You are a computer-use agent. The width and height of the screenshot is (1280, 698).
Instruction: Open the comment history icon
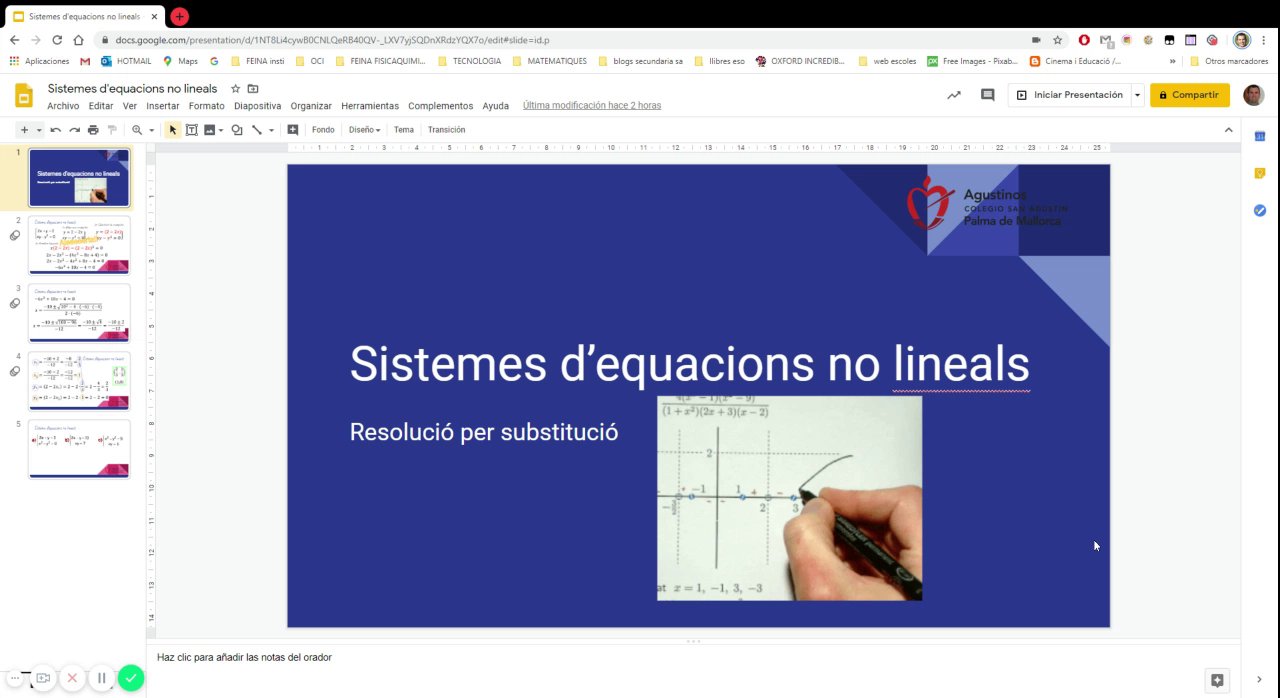pos(988,95)
